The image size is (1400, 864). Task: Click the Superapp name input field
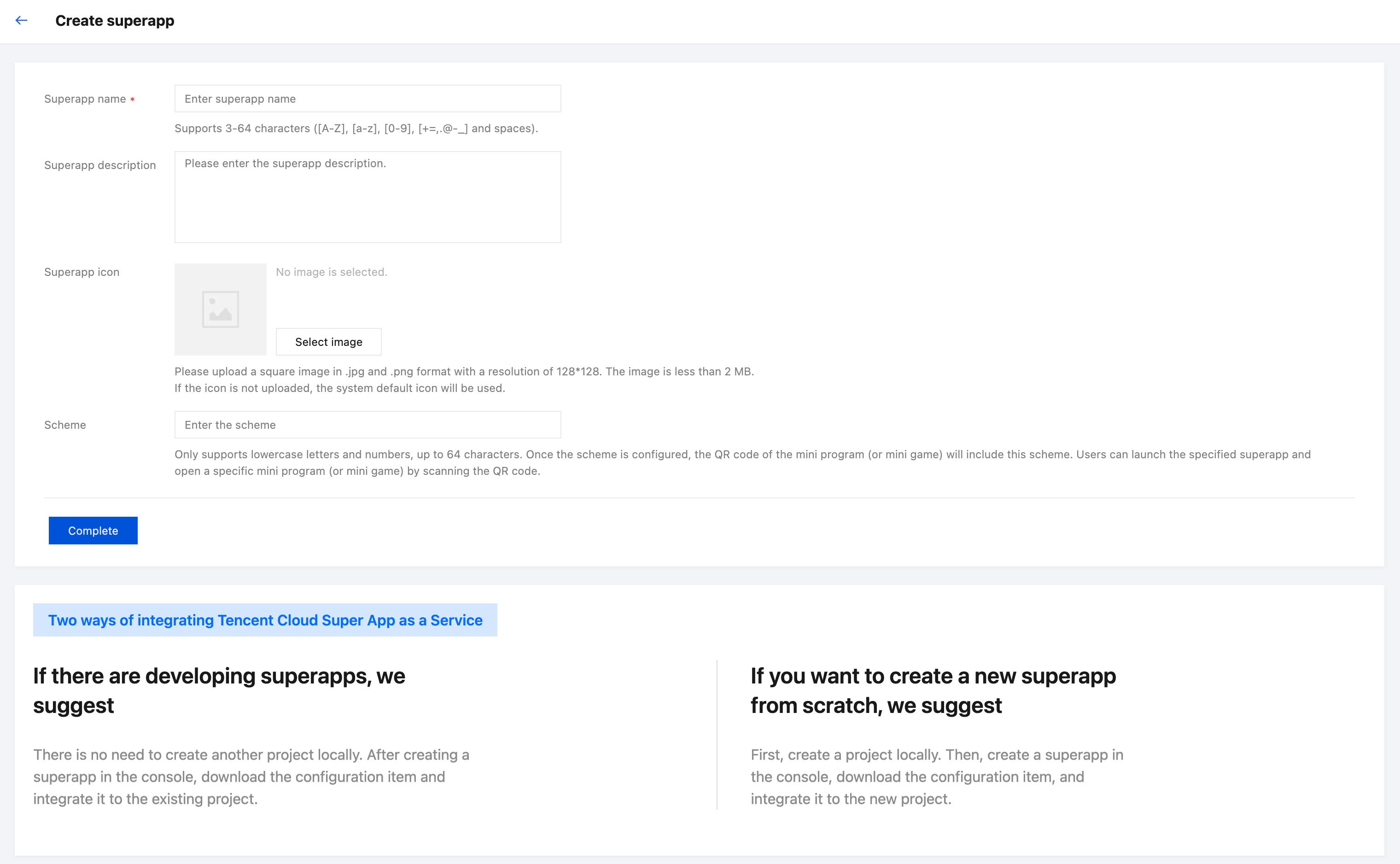click(x=367, y=99)
